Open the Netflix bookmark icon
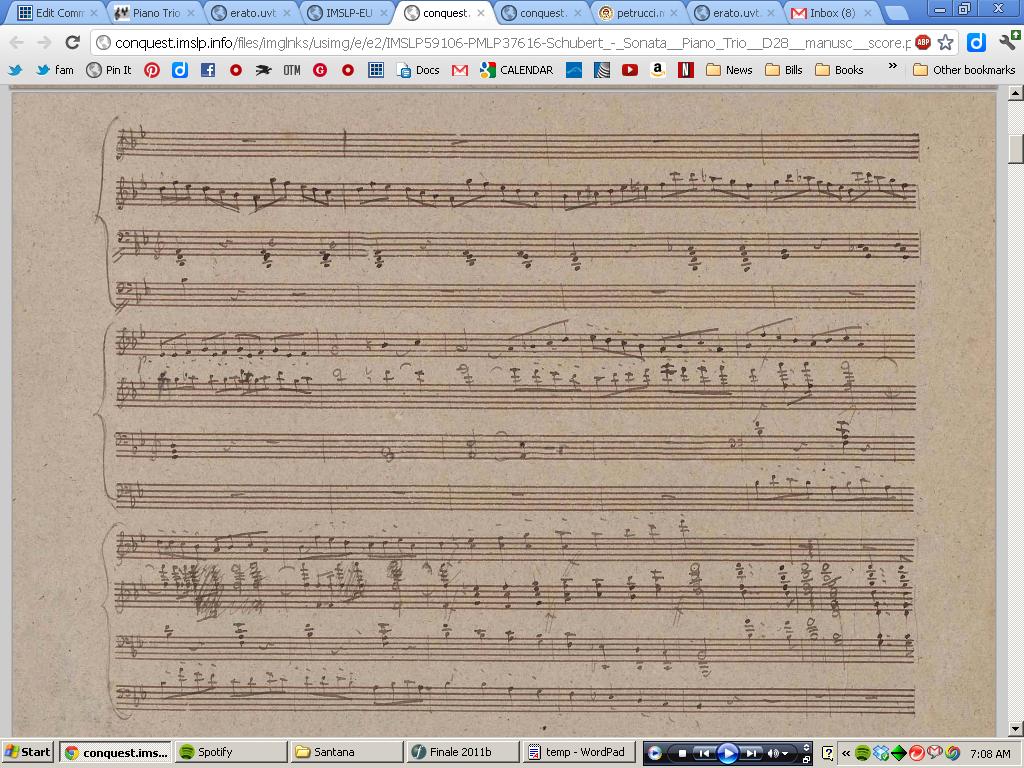 point(686,70)
